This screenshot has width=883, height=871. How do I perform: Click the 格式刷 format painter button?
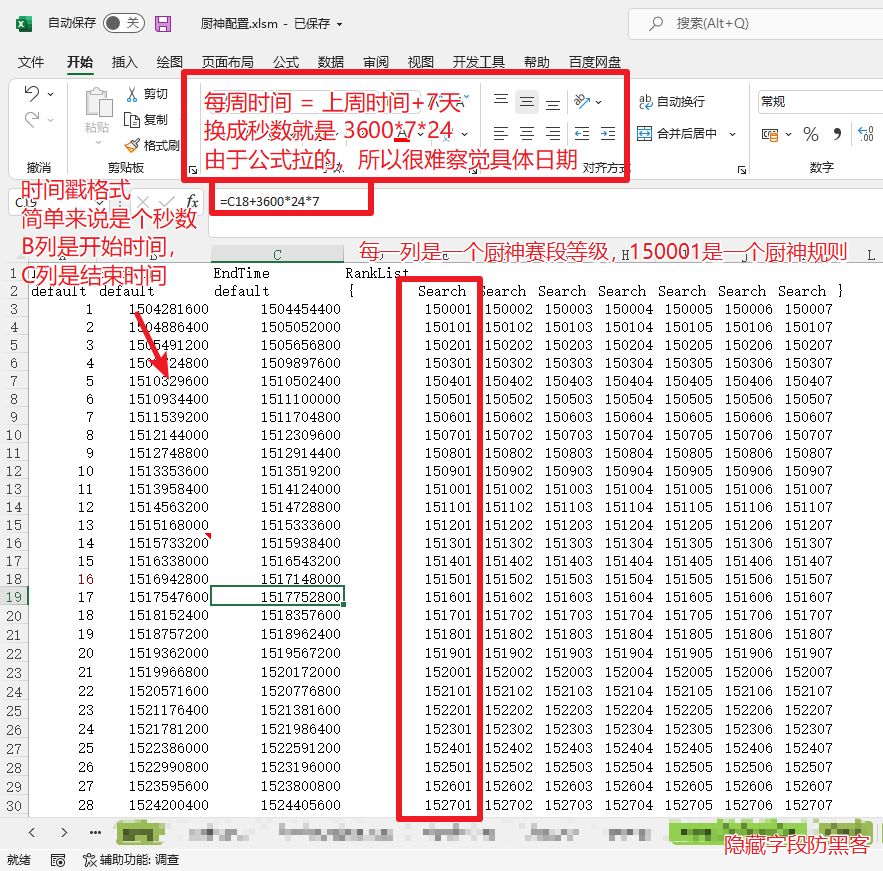tap(152, 146)
